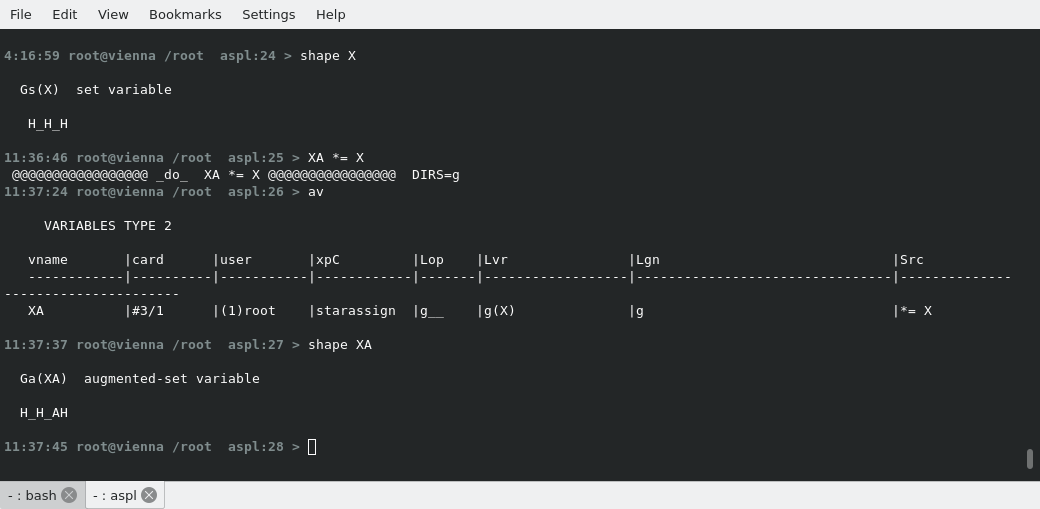Switch to the bash tab
The height and width of the screenshot is (509, 1040).
point(32,495)
